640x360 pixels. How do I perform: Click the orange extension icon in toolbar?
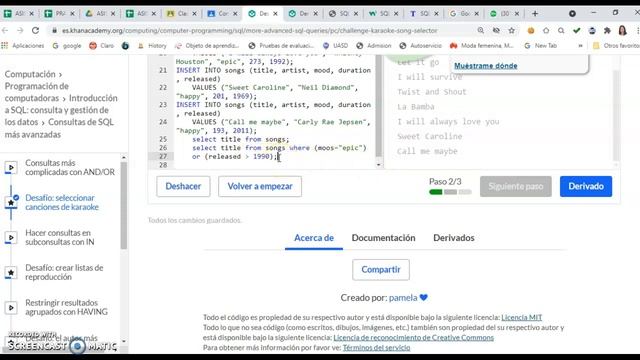pos(531,30)
